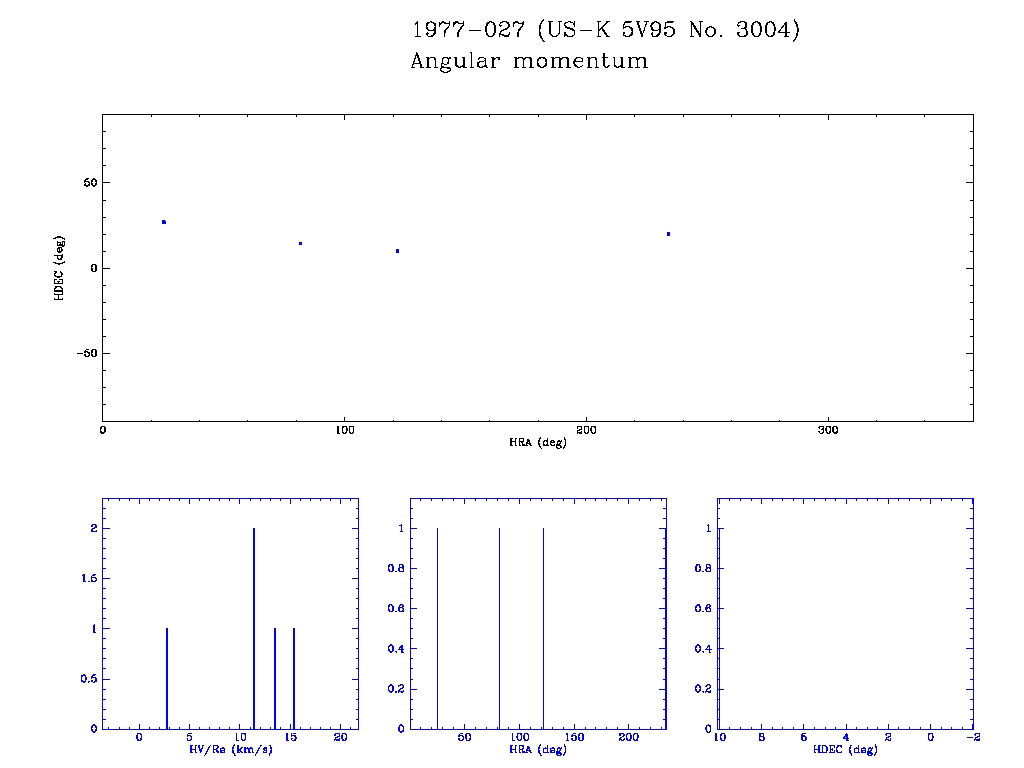Image resolution: width=1024 pixels, height=768 pixels.
Task: Click the plot title '1977-027 (US-K 5V95 No. 3004)'
Action: pos(606,30)
